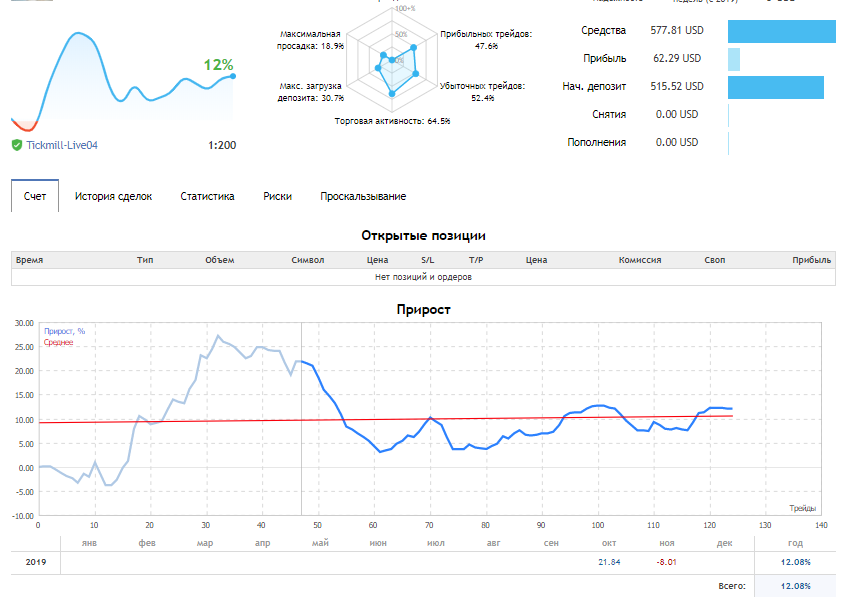Click the Символ column header
Viewport: 850px width, 603px height.
tap(307, 260)
